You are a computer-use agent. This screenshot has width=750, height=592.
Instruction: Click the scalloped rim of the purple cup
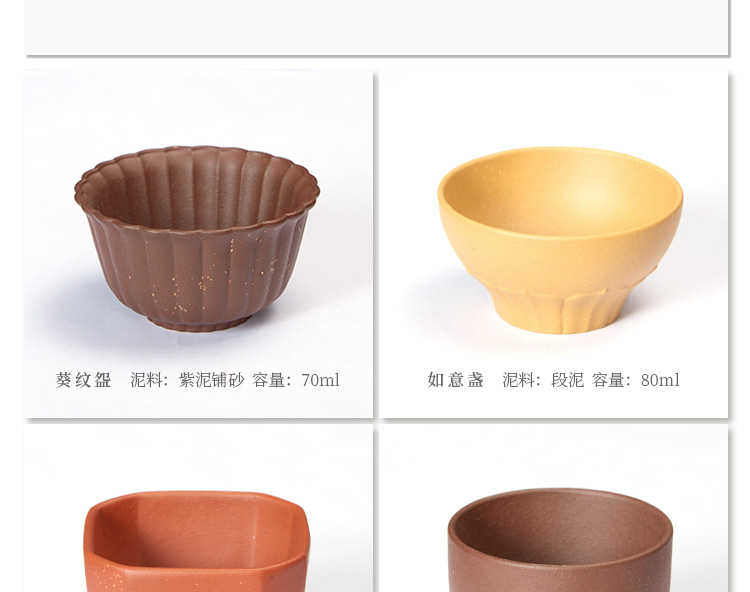197,152
